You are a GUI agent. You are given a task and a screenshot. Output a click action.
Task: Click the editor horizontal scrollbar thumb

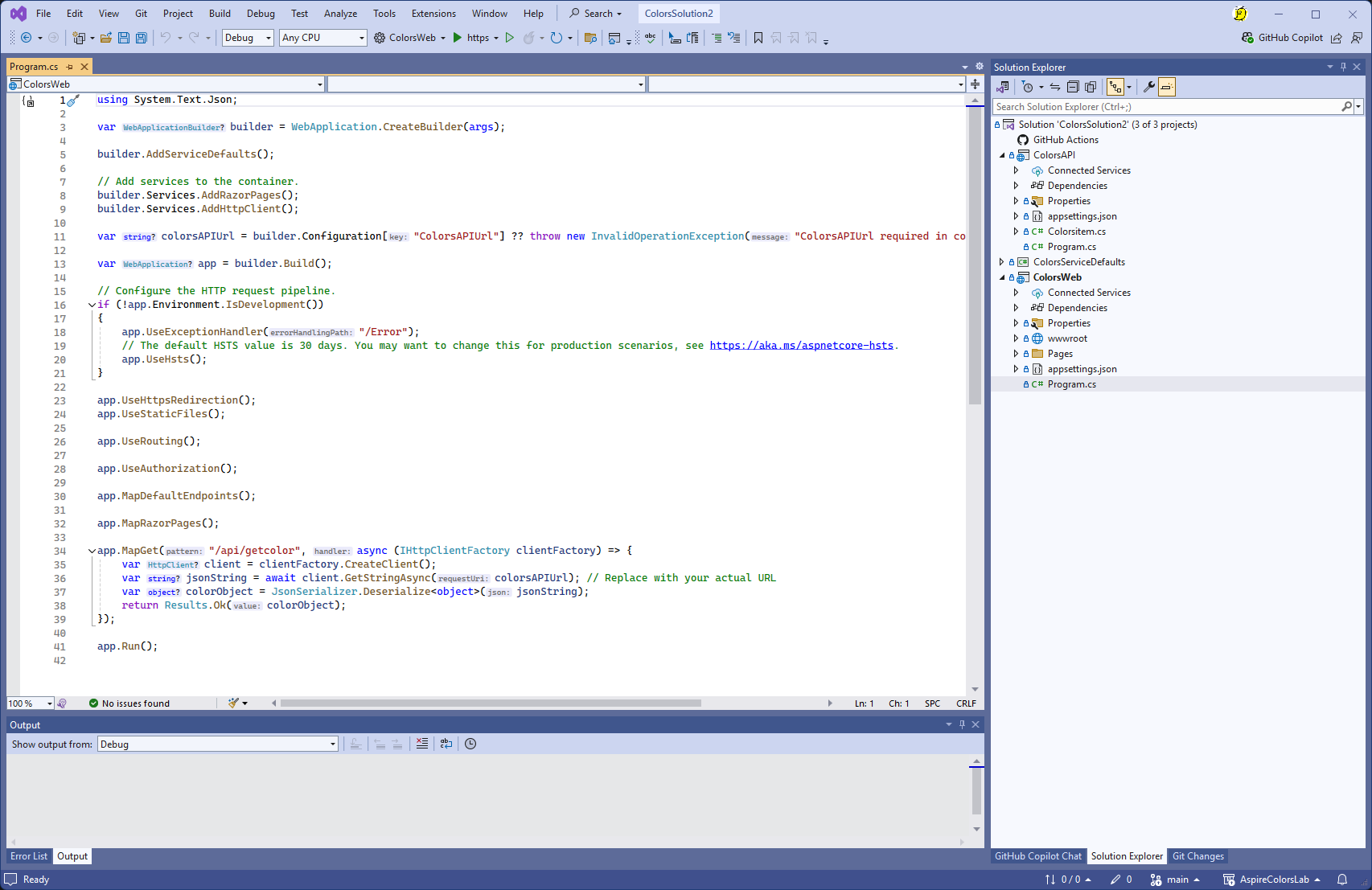click(x=491, y=703)
